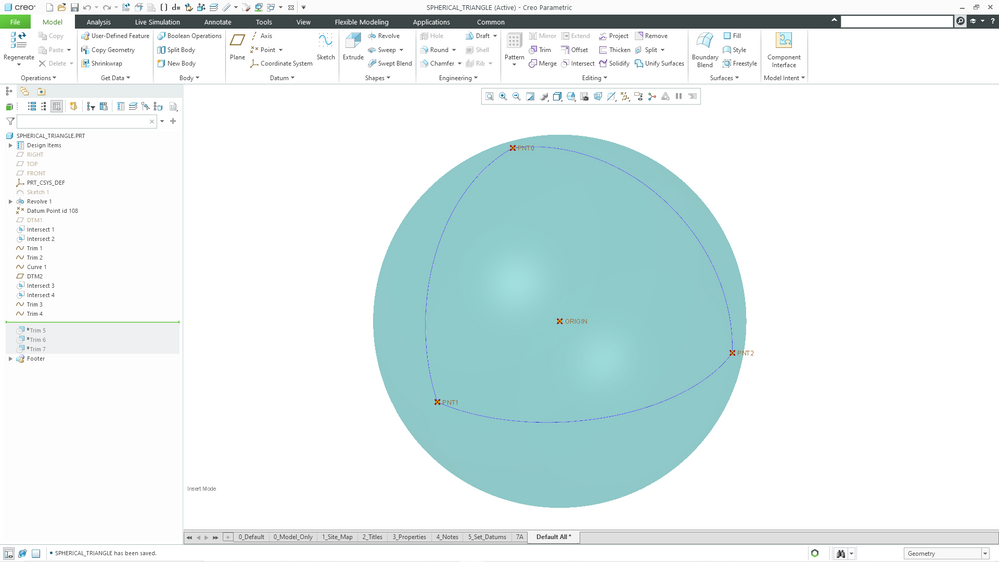Open the Style surface tool
999x562 pixels.
point(735,50)
